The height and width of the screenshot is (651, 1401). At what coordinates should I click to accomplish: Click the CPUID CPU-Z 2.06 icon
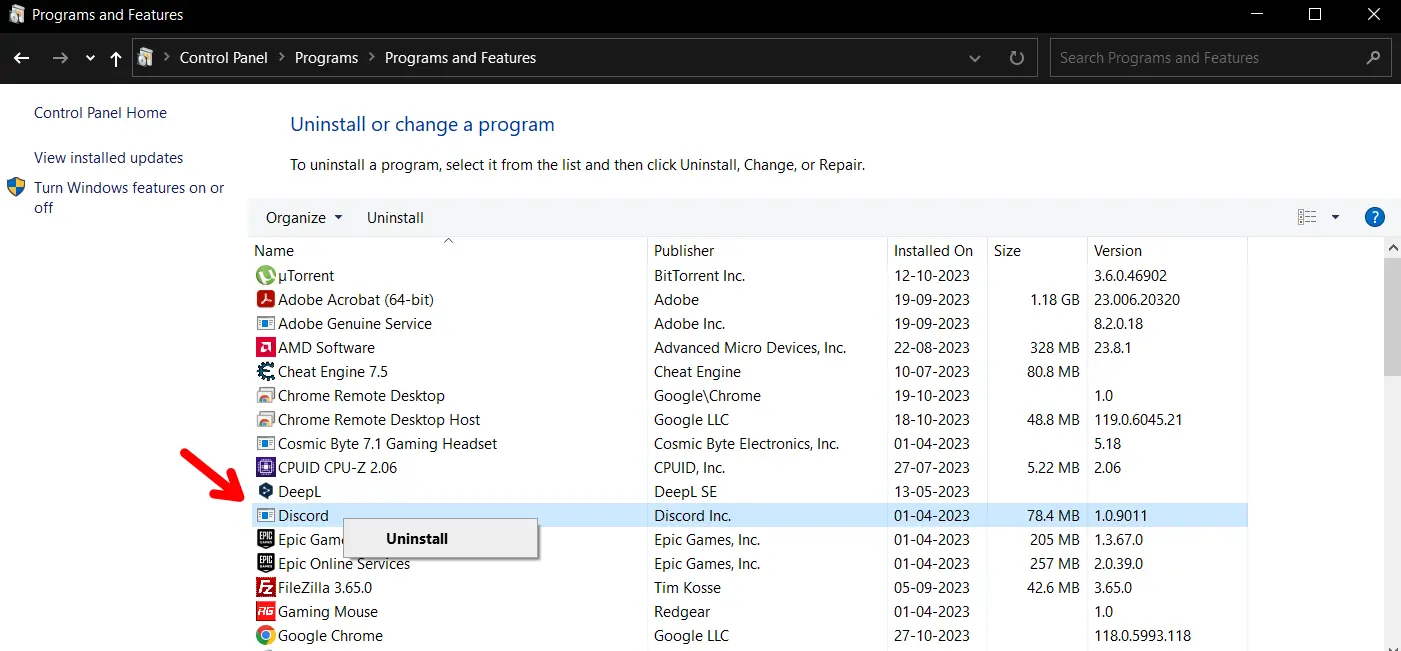(x=265, y=467)
